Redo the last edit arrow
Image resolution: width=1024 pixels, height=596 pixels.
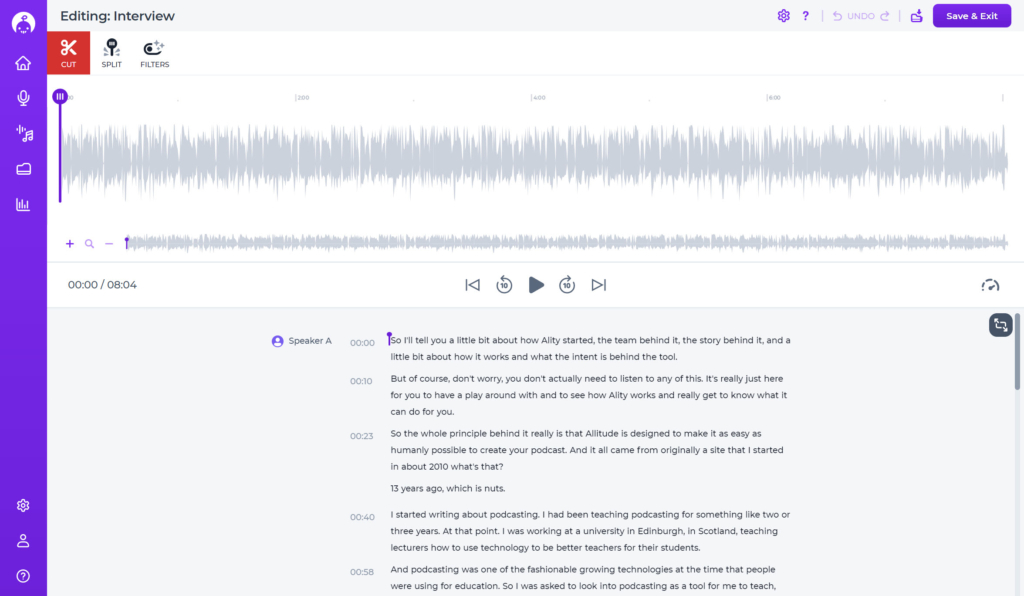pyautogui.click(x=885, y=16)
